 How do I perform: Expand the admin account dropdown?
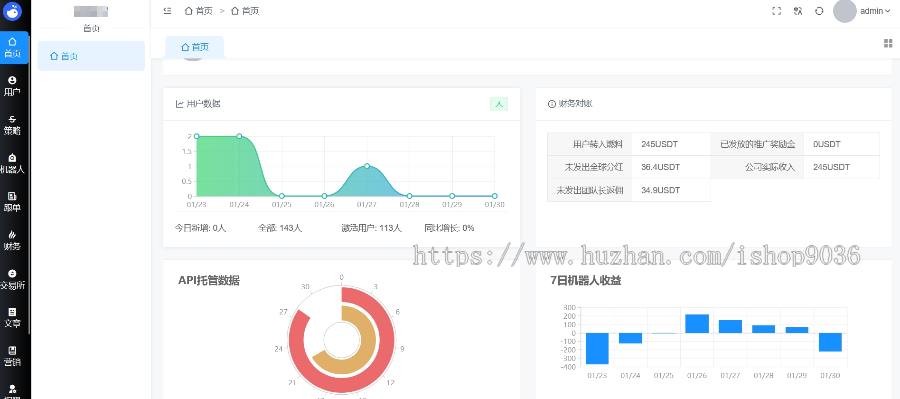(x=875, y=11)
